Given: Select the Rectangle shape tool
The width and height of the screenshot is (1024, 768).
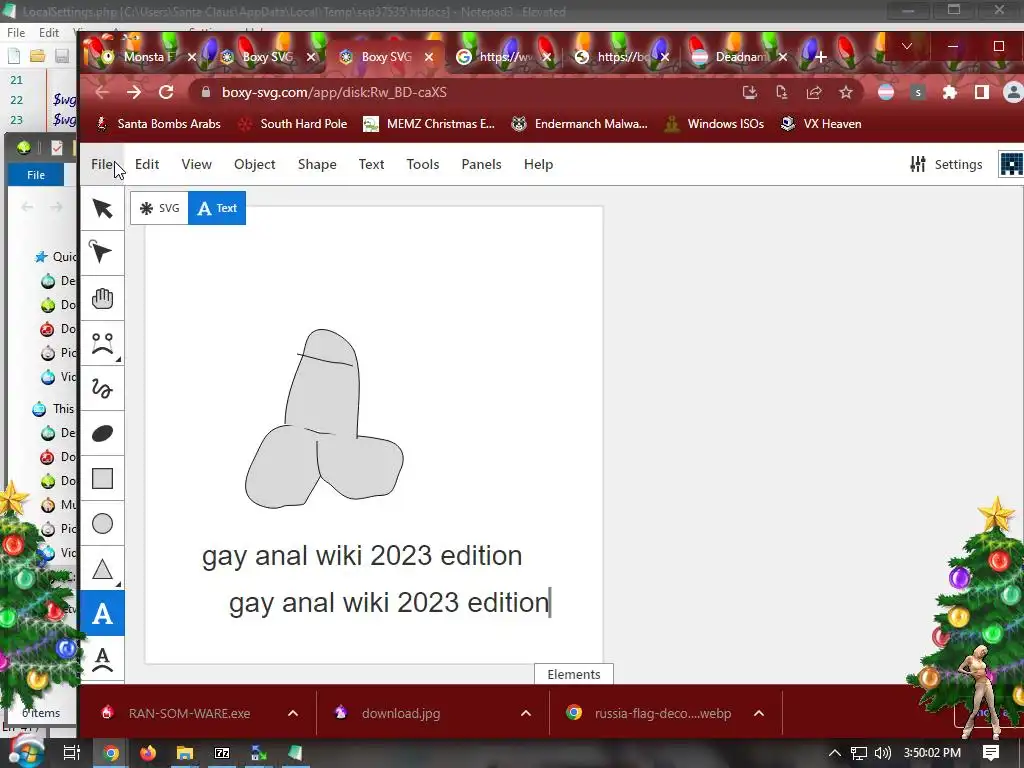Looking at the screenshot, I should [103, 479].
